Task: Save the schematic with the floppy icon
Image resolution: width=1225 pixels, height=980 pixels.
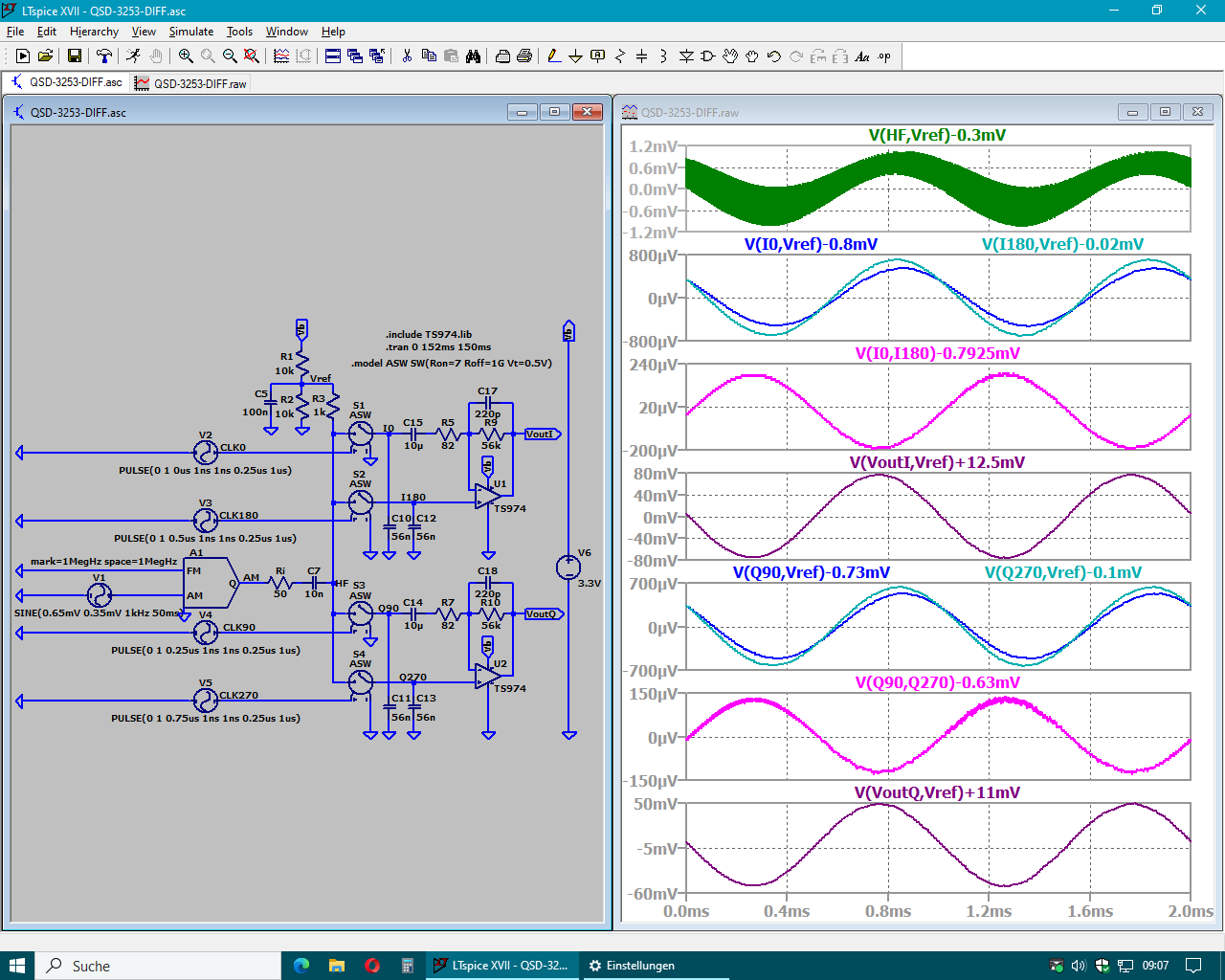Action: 74,56
